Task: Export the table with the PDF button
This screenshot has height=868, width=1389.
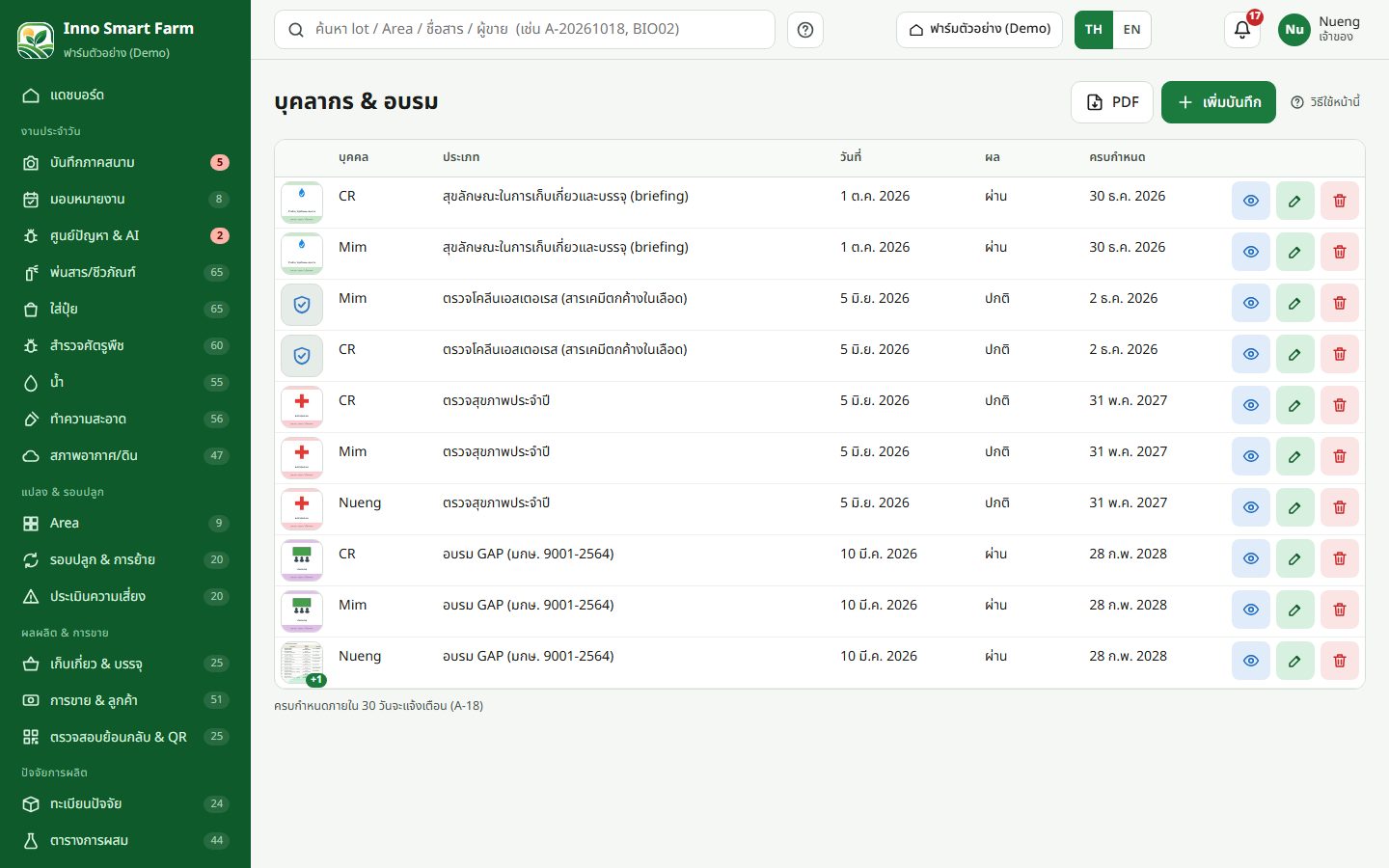Action: 1112,102
